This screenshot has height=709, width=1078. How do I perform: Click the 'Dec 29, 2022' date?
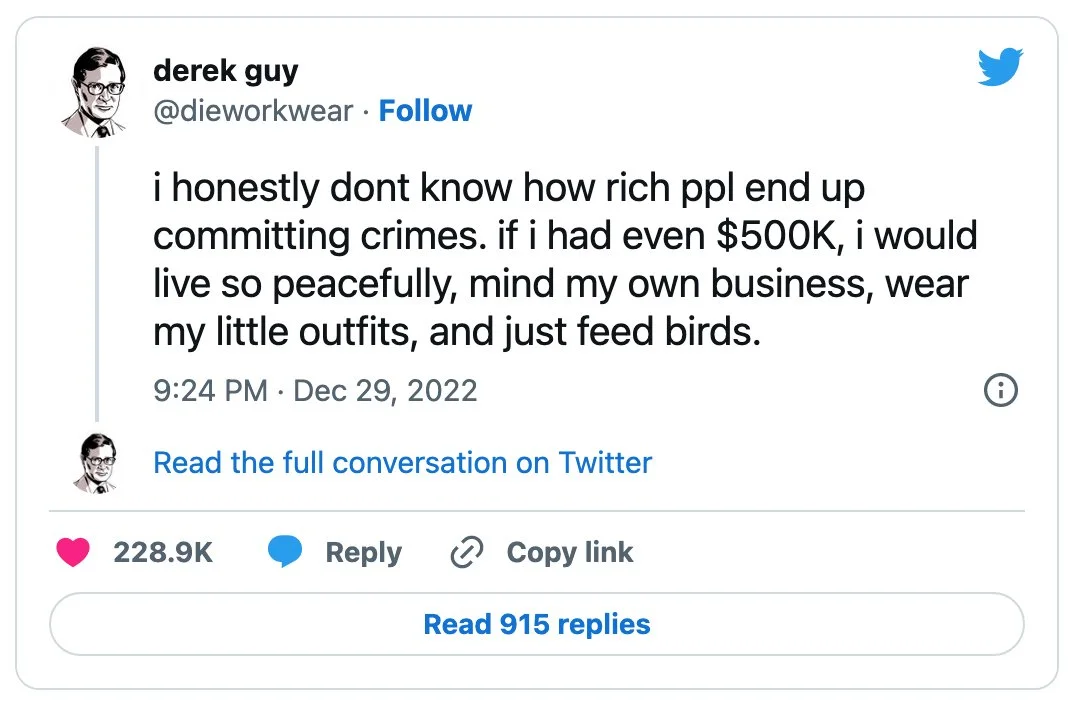click(386, 390)
